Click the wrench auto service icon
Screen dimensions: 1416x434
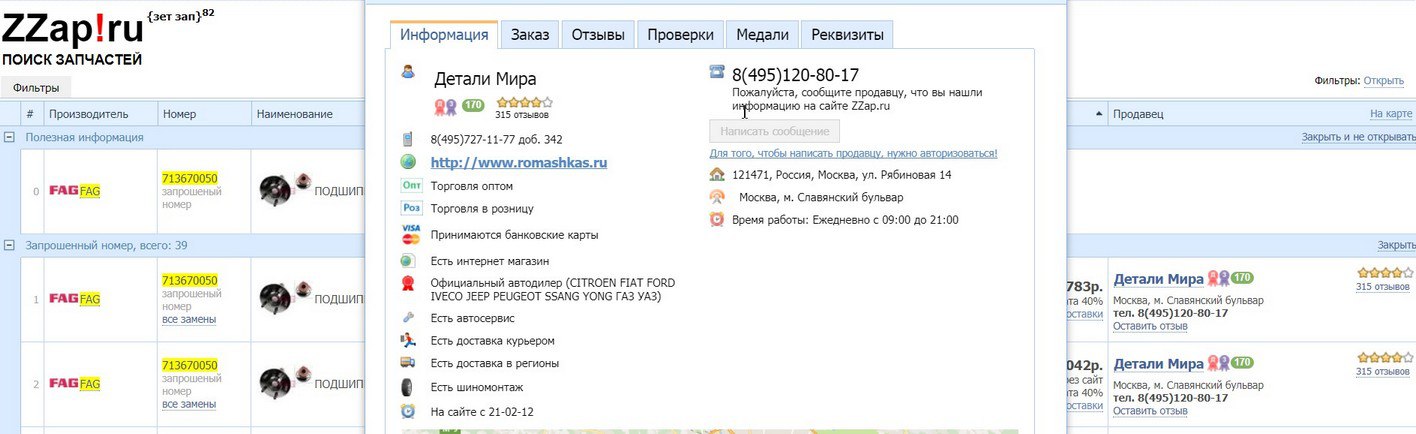[408, 318]
